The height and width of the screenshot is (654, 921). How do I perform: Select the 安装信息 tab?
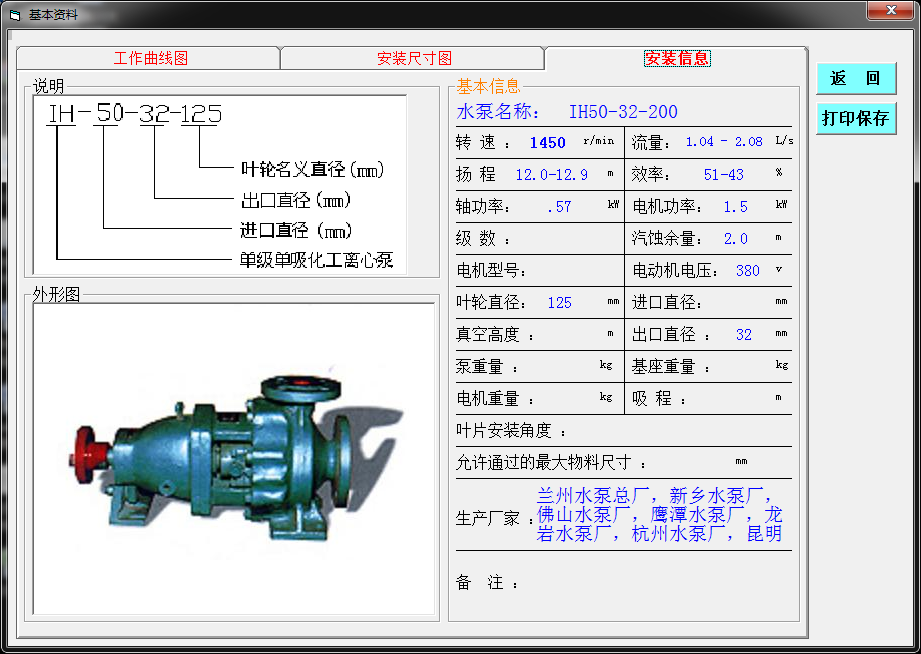pos(677,58)
